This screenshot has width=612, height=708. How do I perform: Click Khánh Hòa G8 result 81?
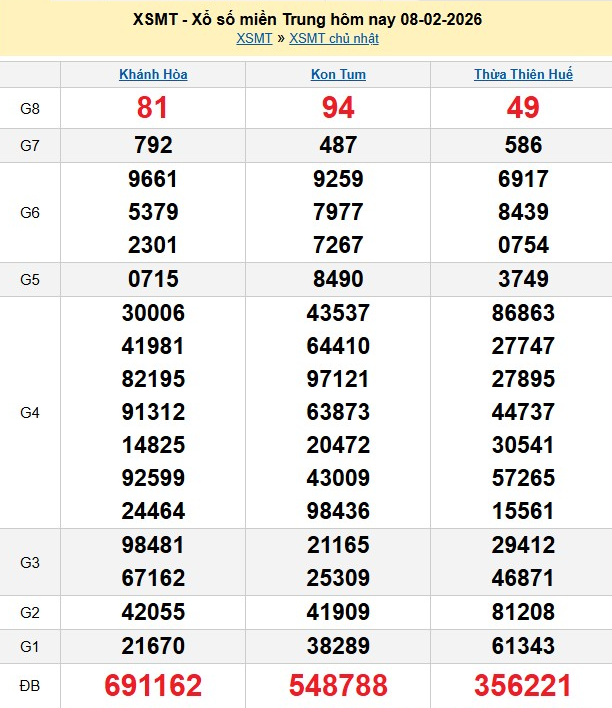point(153,108)
